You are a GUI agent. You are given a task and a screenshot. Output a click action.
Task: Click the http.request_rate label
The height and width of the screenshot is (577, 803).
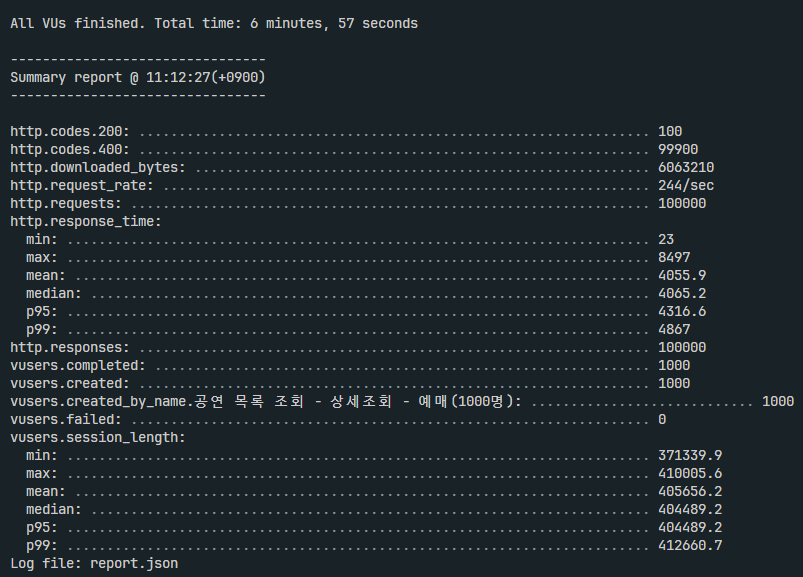[x=82, y=185]
